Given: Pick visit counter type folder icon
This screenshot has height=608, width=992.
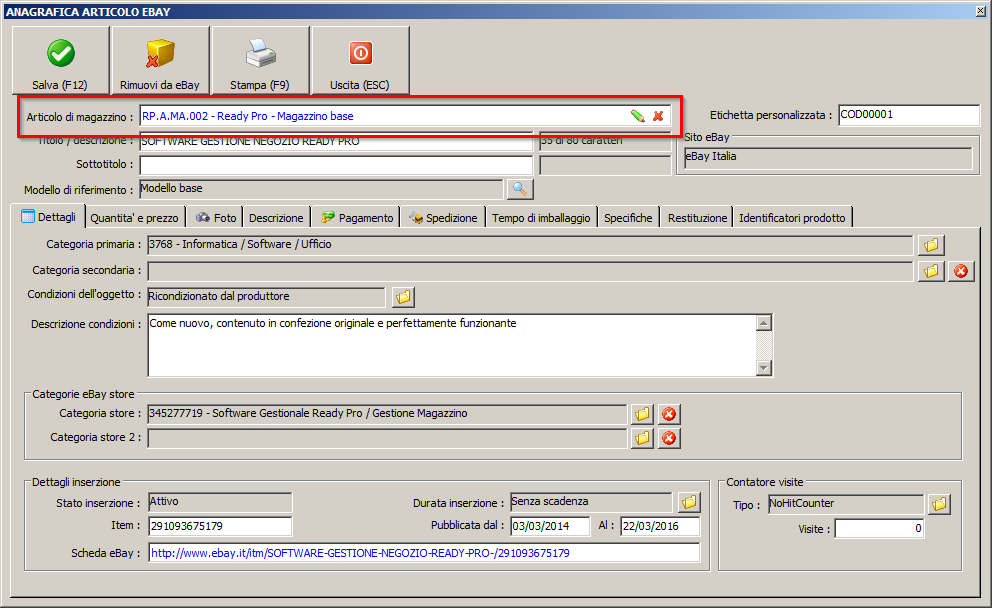Looking at the screenshot, I should pos(939,504).
